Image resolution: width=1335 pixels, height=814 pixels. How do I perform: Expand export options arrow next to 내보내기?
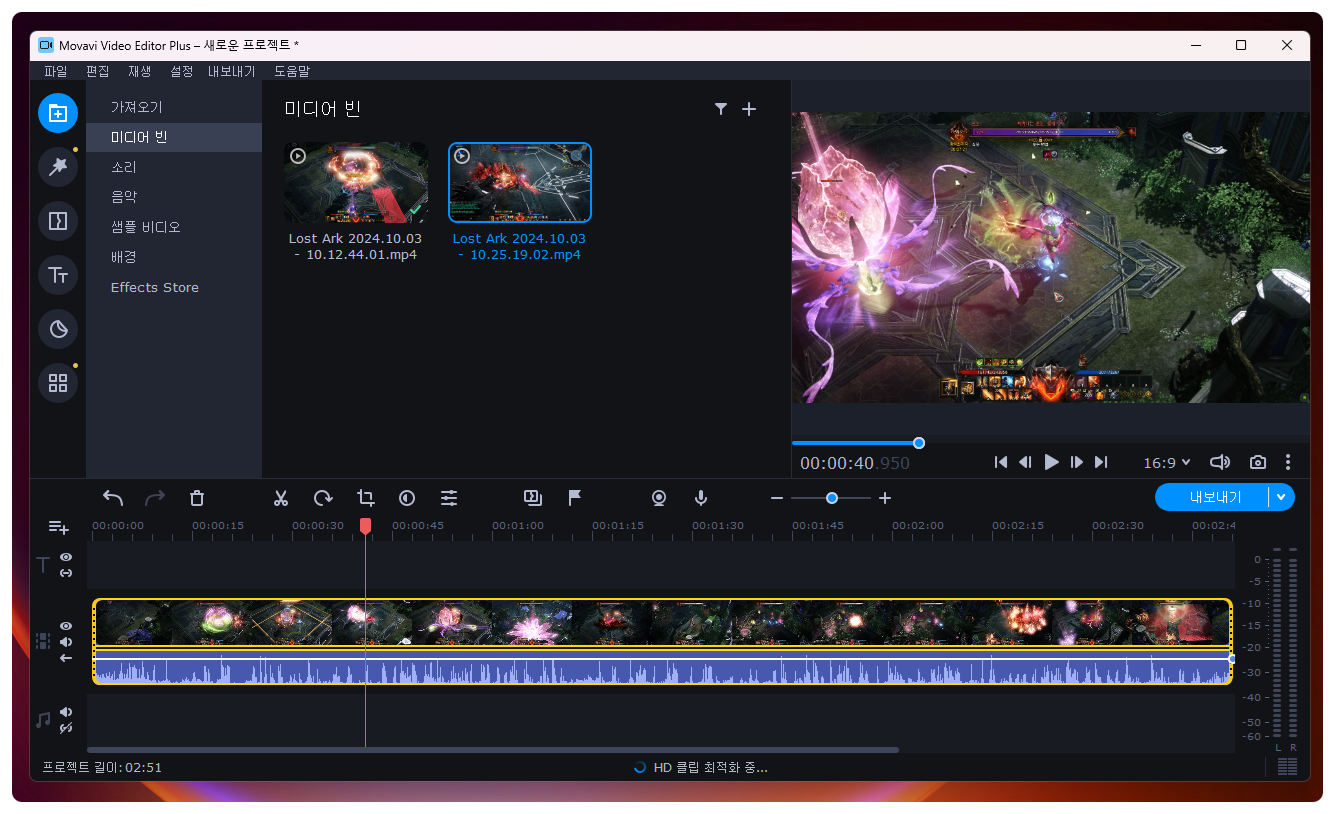pyautogui.click(x=1282, y=497)
